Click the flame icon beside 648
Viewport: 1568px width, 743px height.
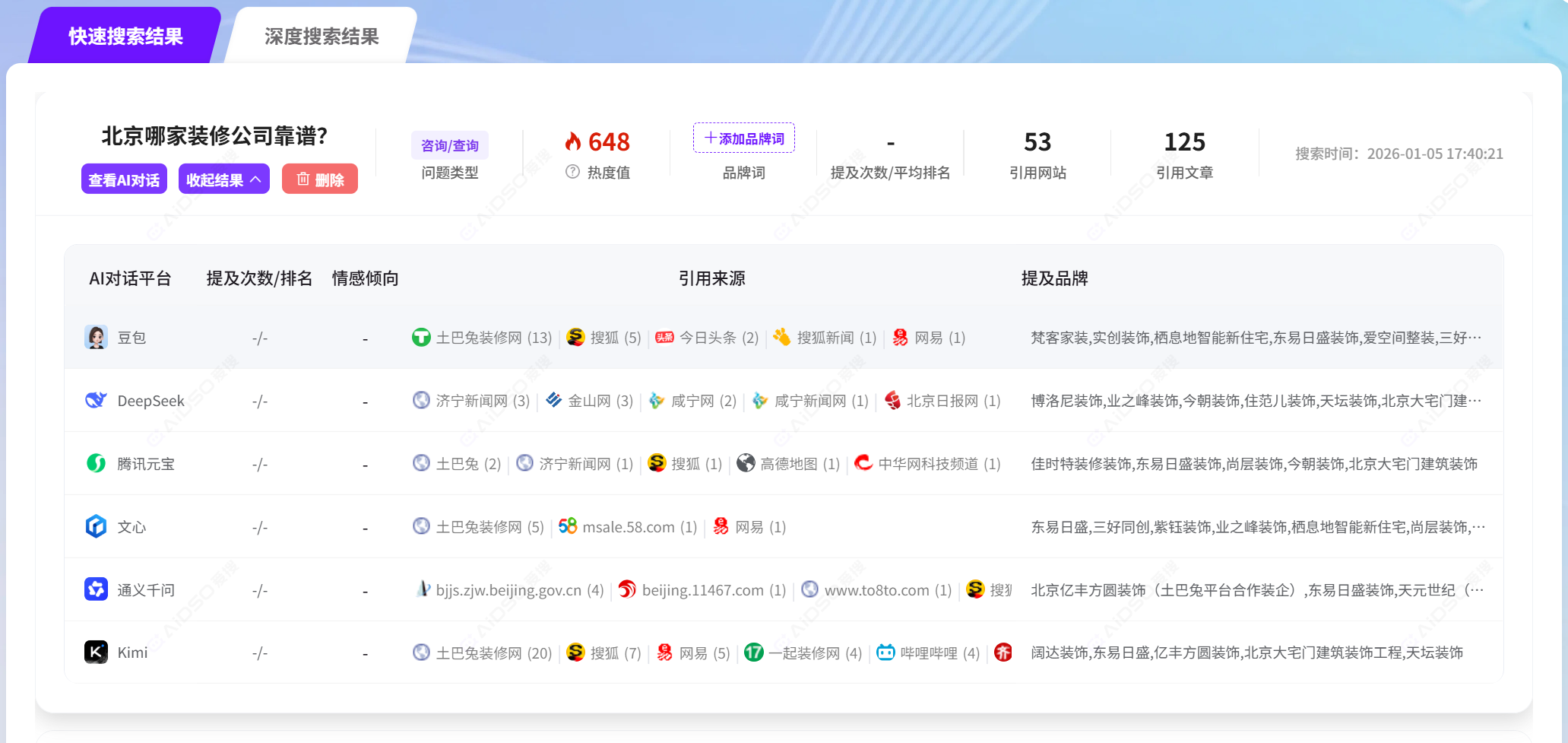click(573, 141)
